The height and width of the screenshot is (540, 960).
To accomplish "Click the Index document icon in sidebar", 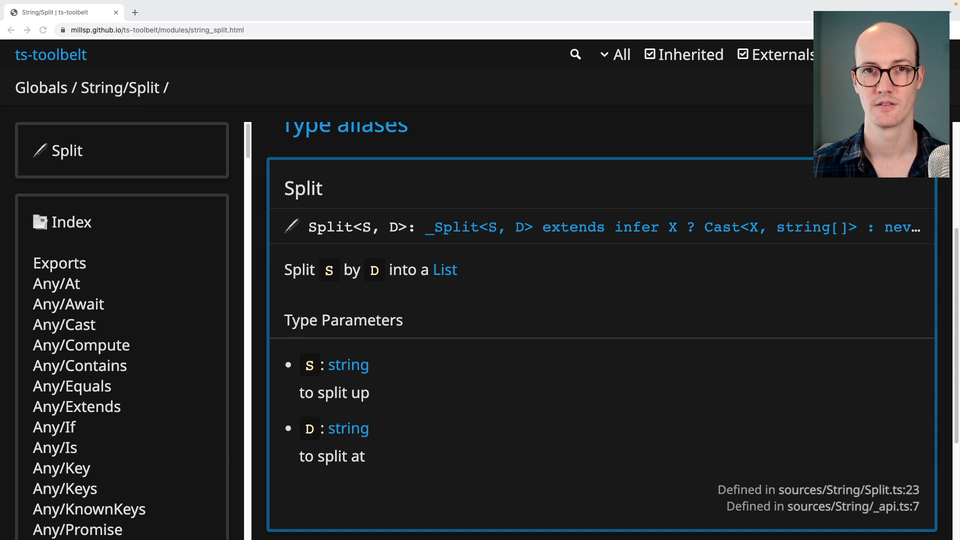I will tap(40, 222).
